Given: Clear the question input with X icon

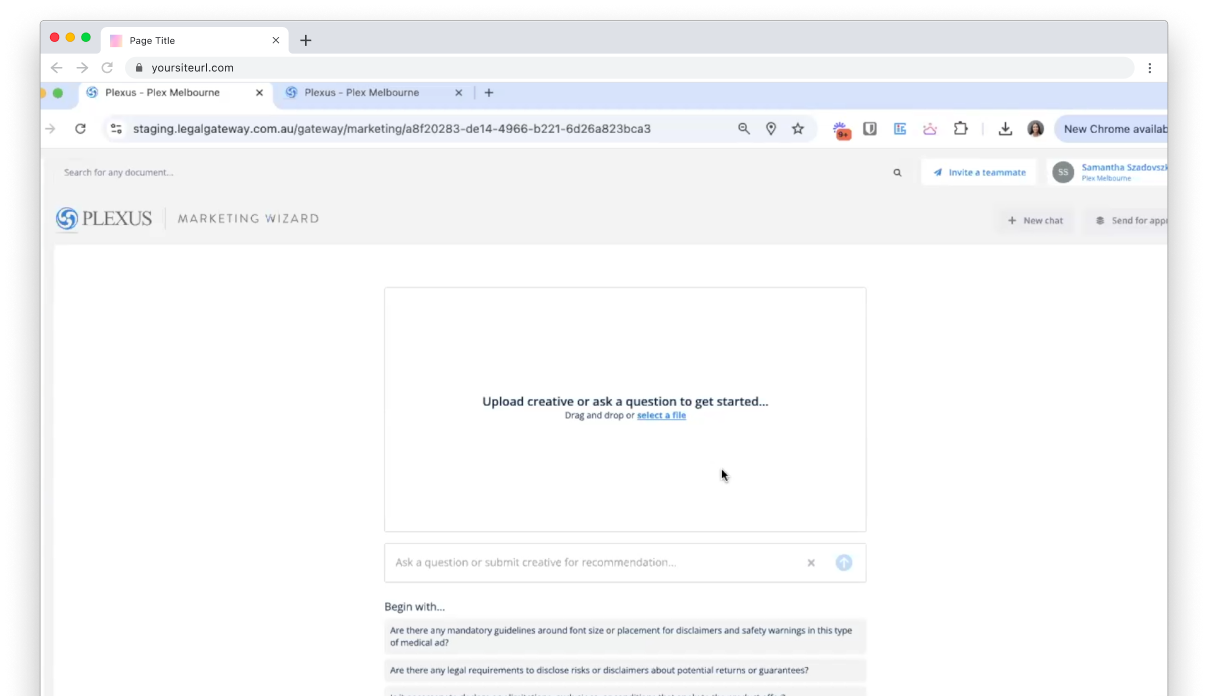Looking at the screenshot, I should click(811, 563).
